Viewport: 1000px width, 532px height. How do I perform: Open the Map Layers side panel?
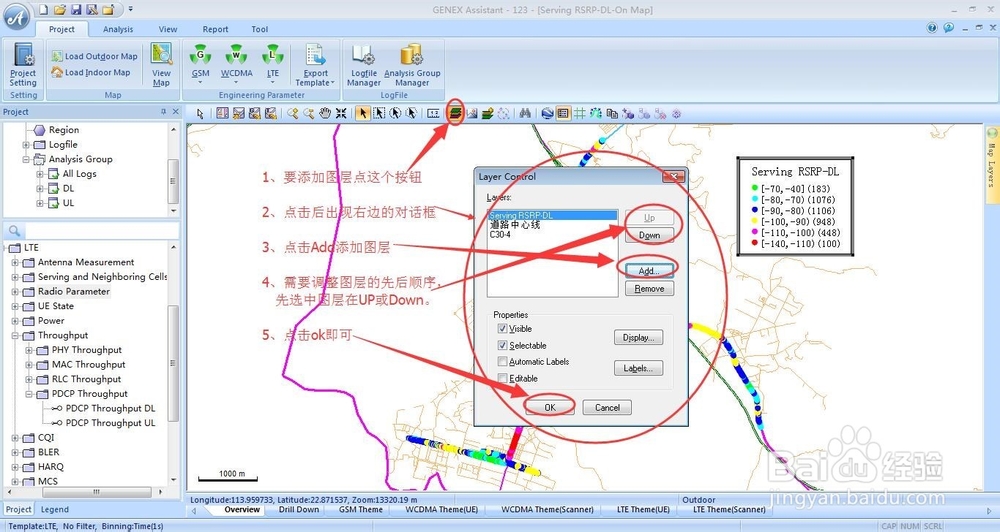click(992, 165)
